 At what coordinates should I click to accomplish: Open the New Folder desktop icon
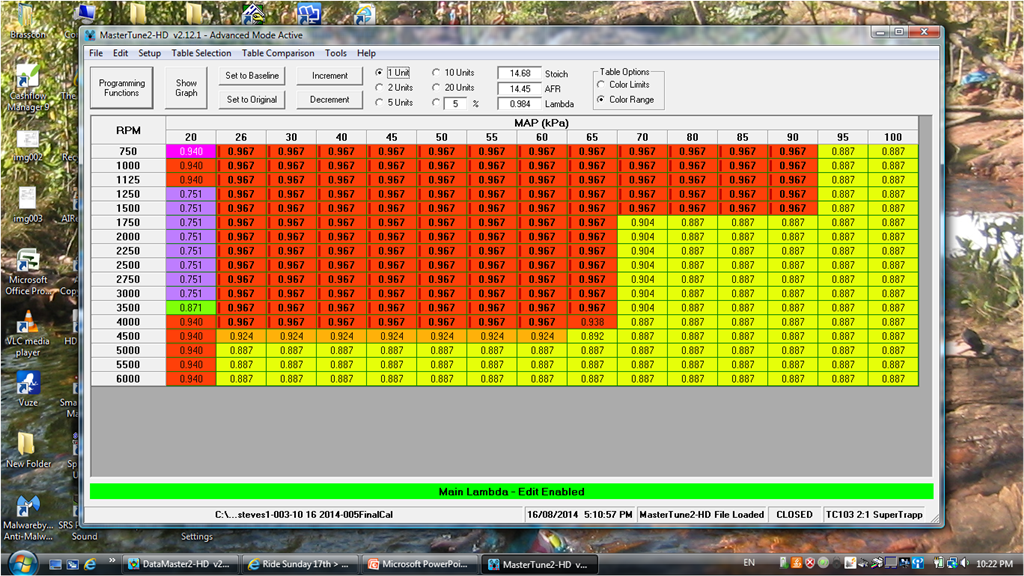point(27,449)
